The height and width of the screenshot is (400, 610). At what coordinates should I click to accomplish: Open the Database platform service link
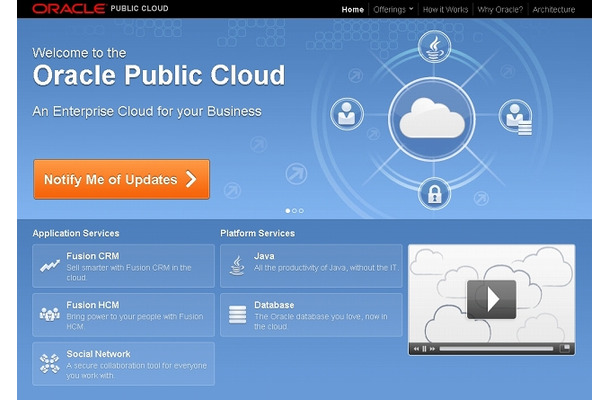point(311,315)
